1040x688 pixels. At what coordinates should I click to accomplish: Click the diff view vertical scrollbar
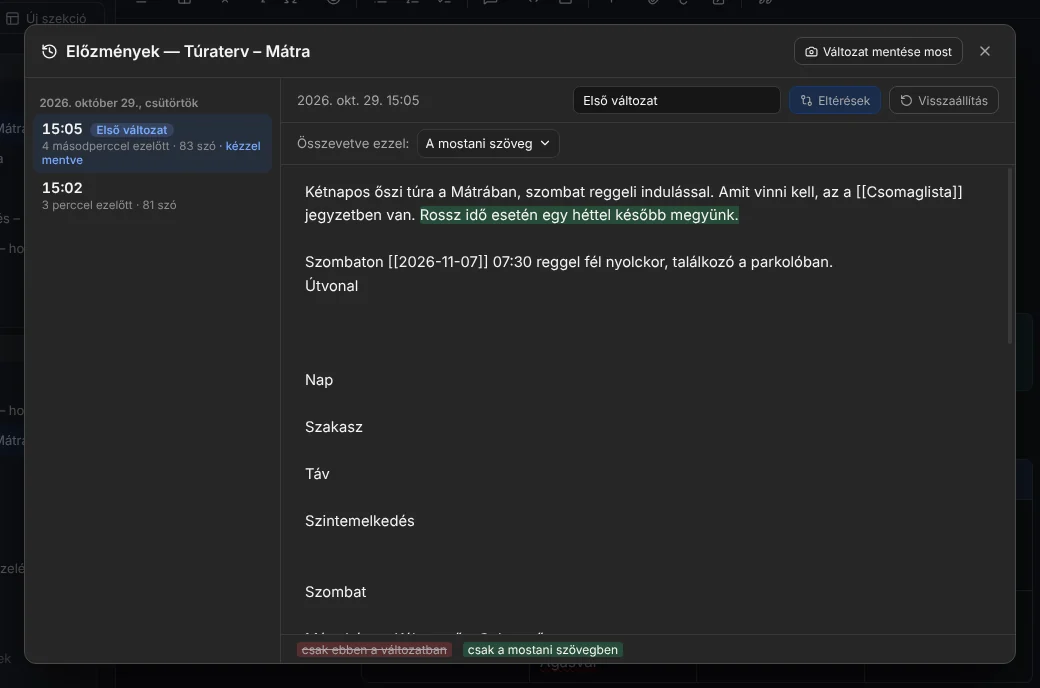coord(1009,256)
